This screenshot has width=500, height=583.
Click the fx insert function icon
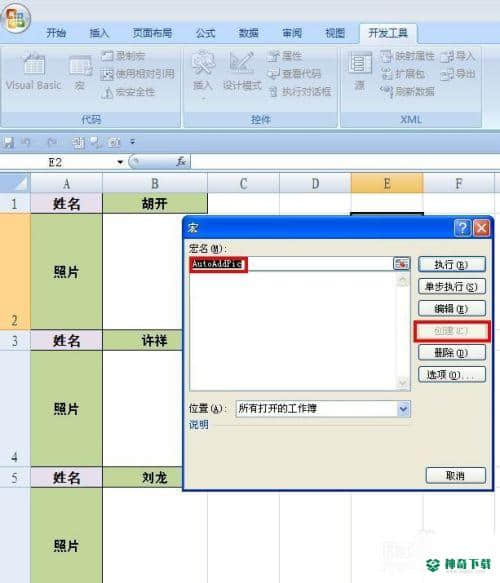(181, 162)
